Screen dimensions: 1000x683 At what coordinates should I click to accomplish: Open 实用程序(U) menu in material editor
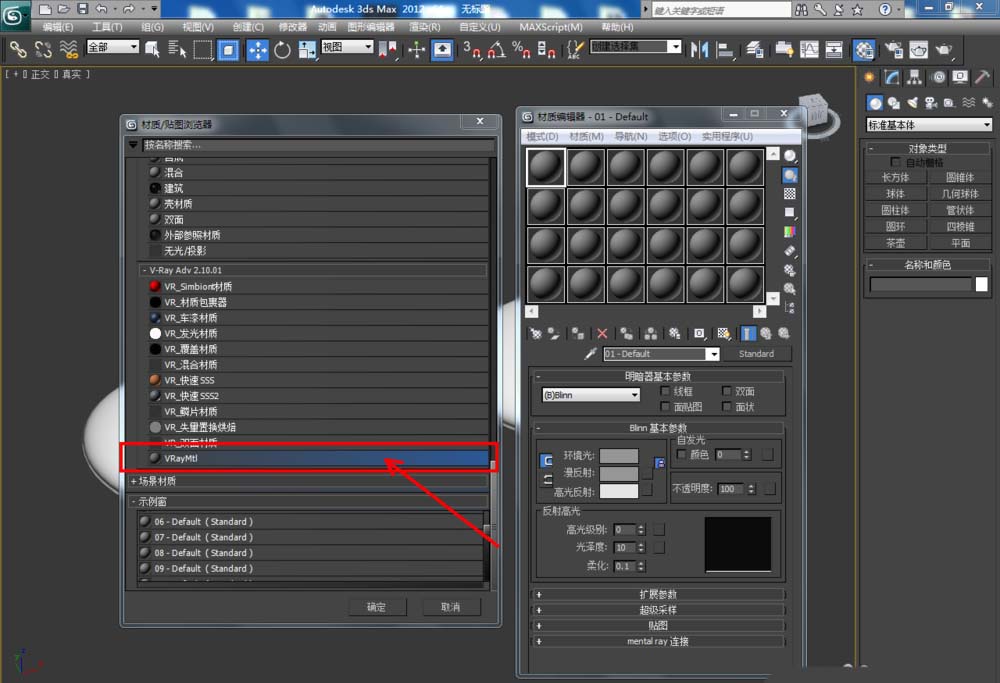(727, 136)
